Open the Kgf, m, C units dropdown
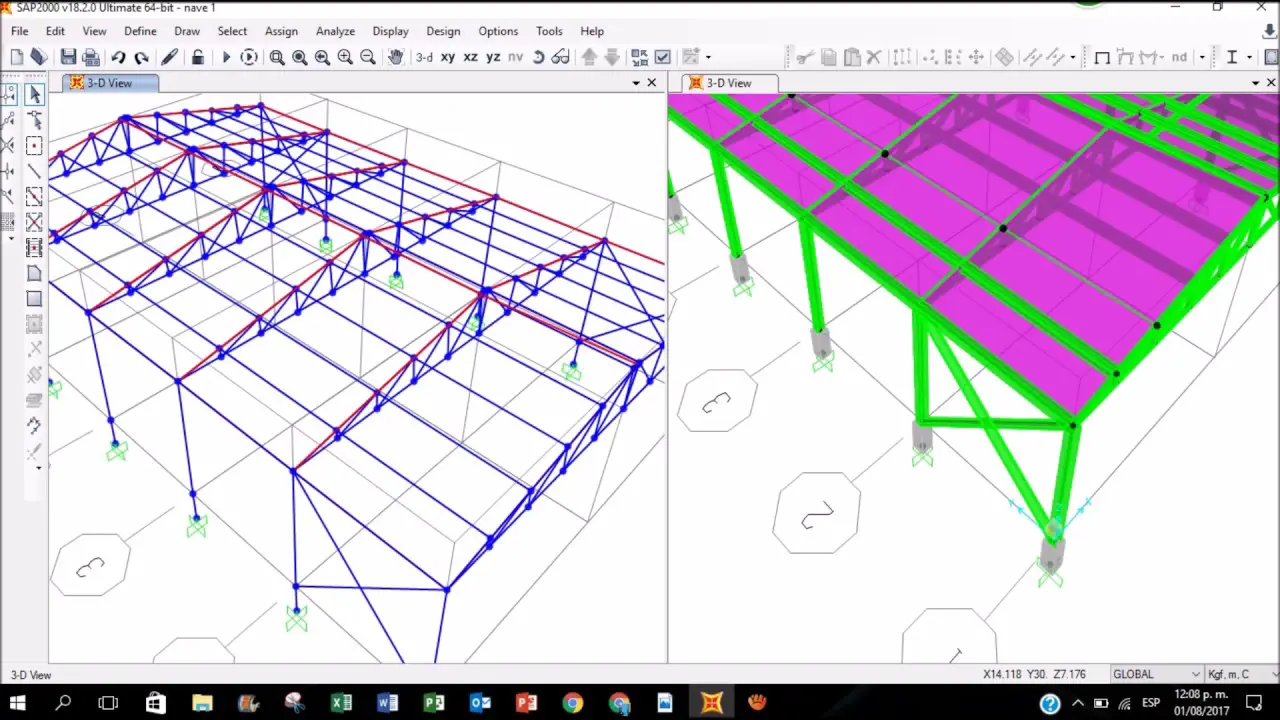 pos(1240,674)
